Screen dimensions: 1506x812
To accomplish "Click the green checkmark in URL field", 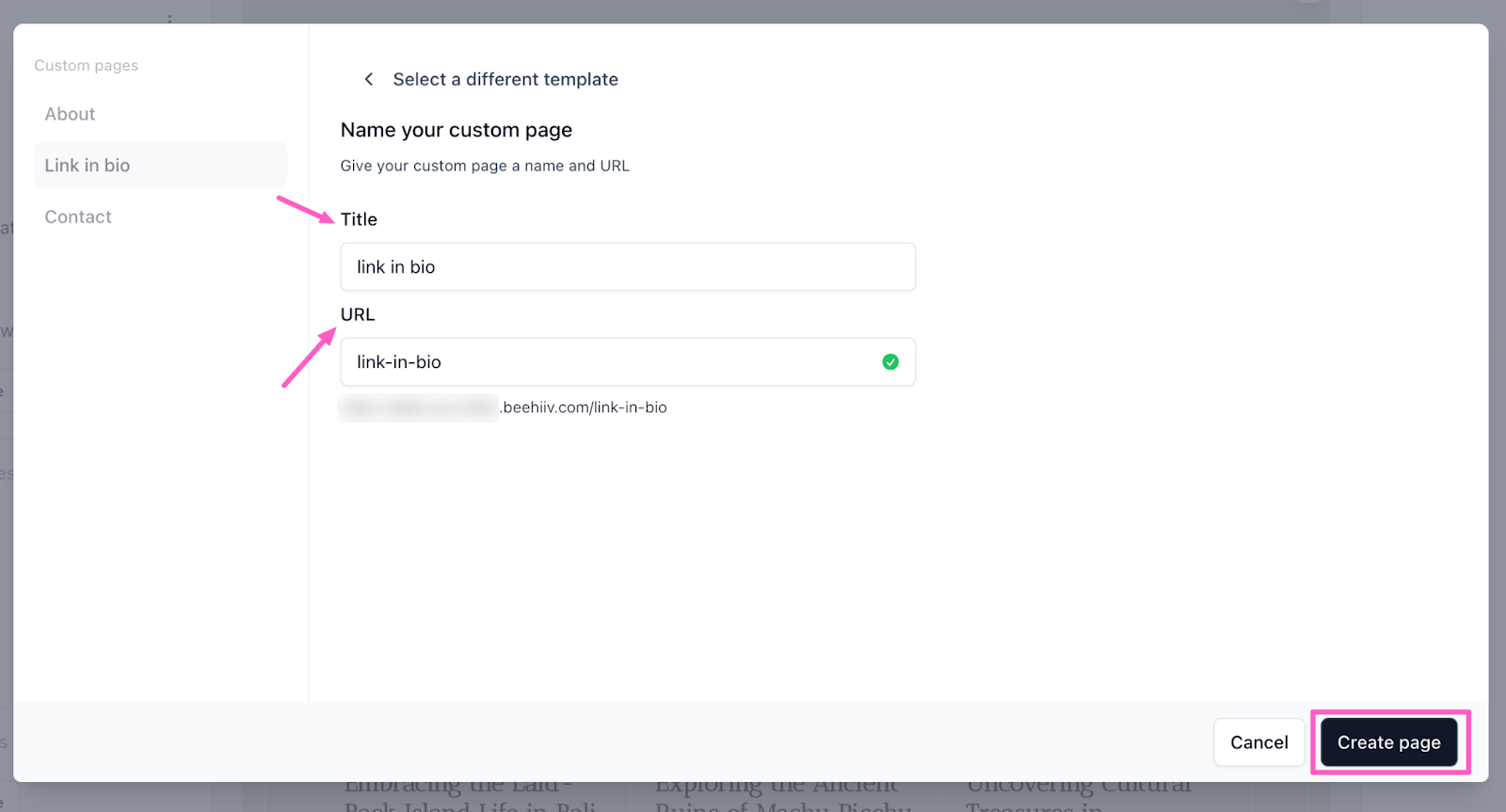I will click(x=890, y=362).
